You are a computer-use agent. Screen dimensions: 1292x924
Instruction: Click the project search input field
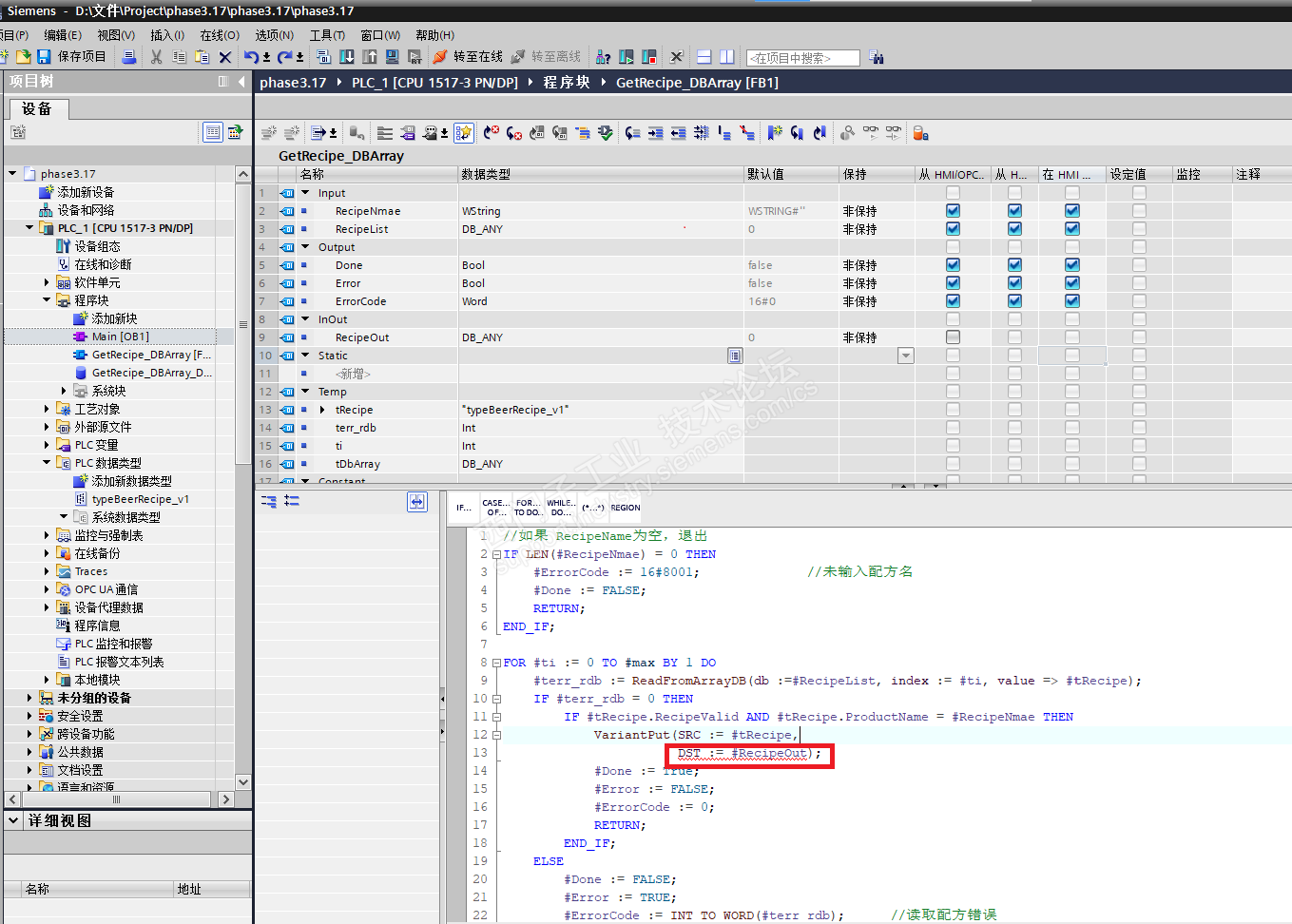[802, 58]
